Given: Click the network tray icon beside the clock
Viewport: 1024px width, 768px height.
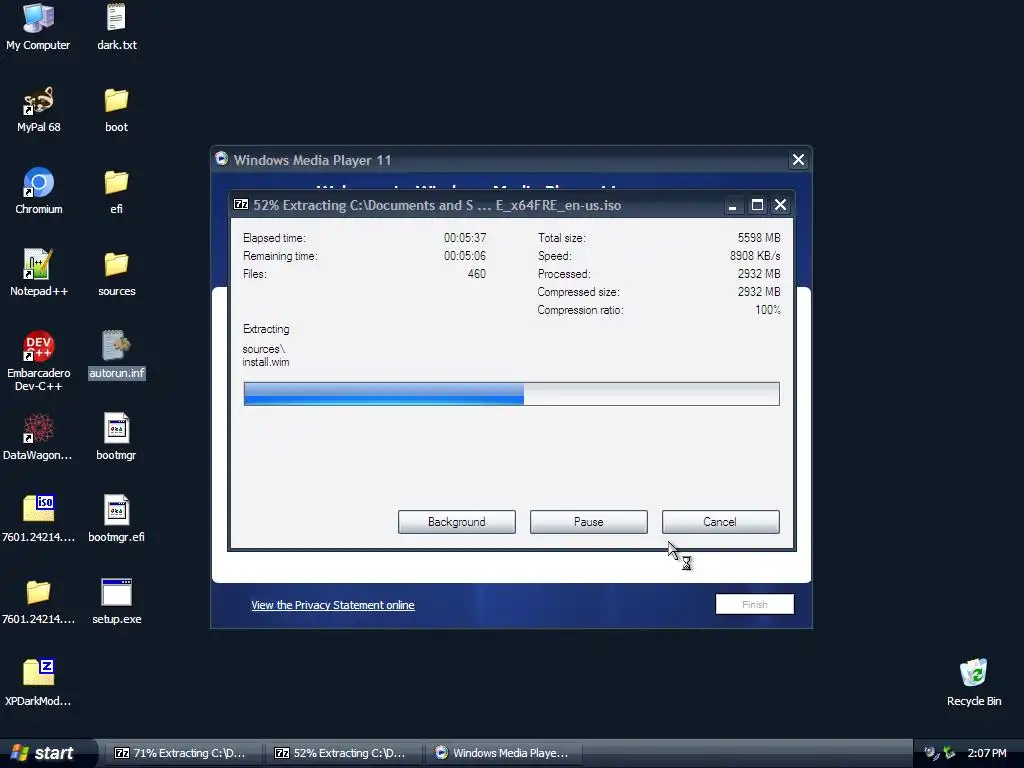Looking at the screenshot, I should coord(950,753).
